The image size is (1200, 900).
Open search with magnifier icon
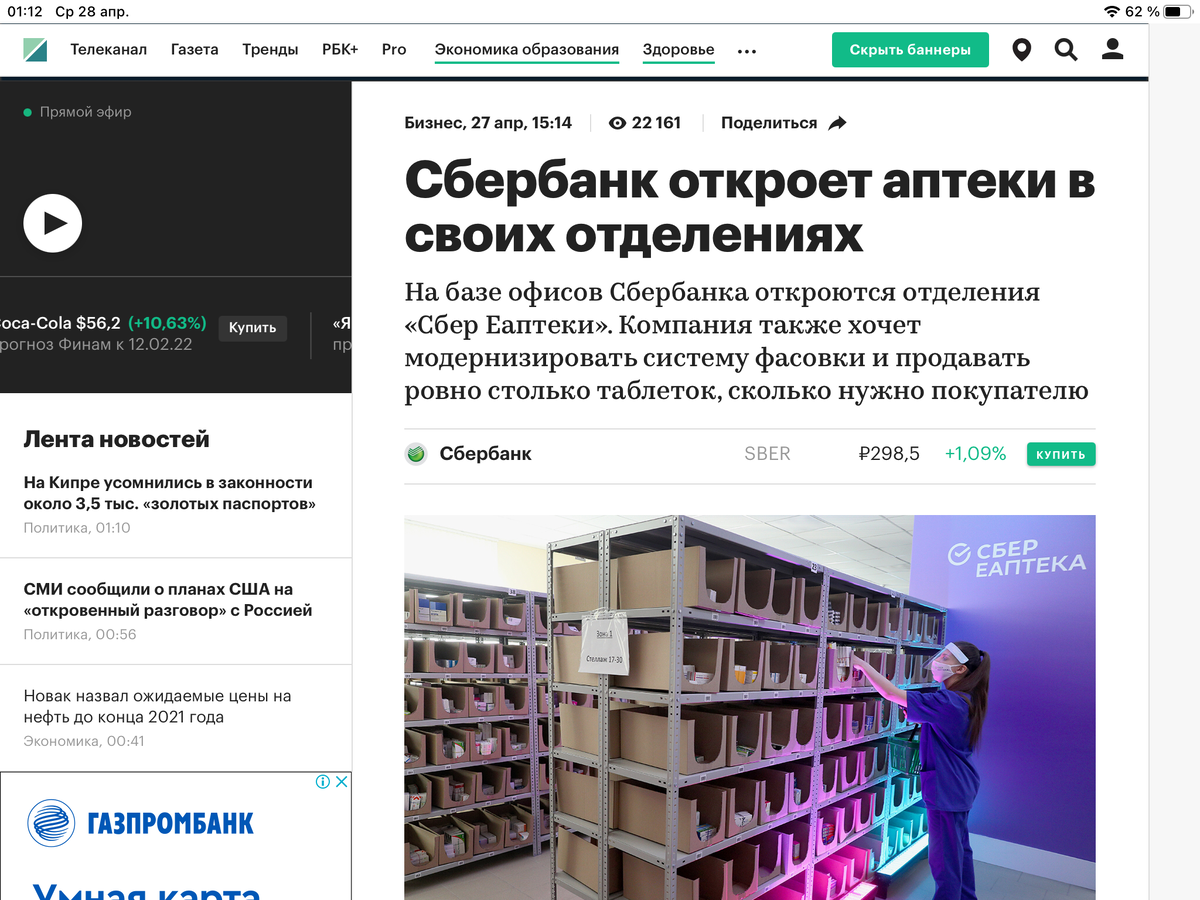1066,50
